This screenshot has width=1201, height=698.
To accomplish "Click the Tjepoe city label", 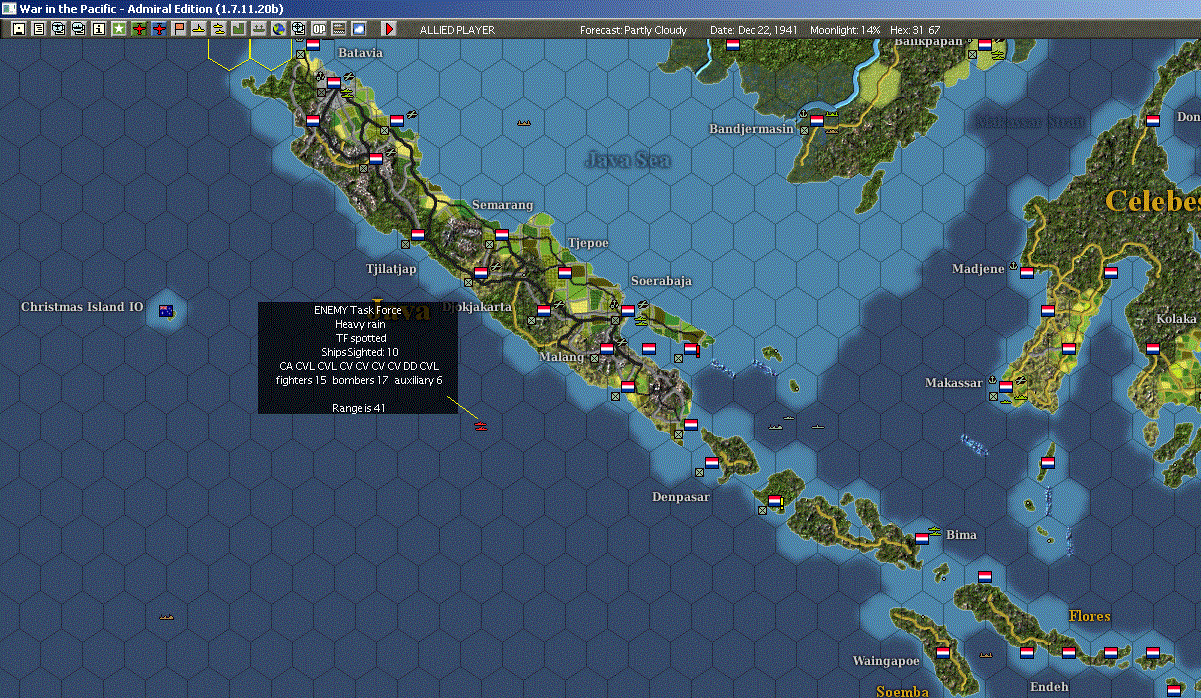I will [x=588, y=243].
